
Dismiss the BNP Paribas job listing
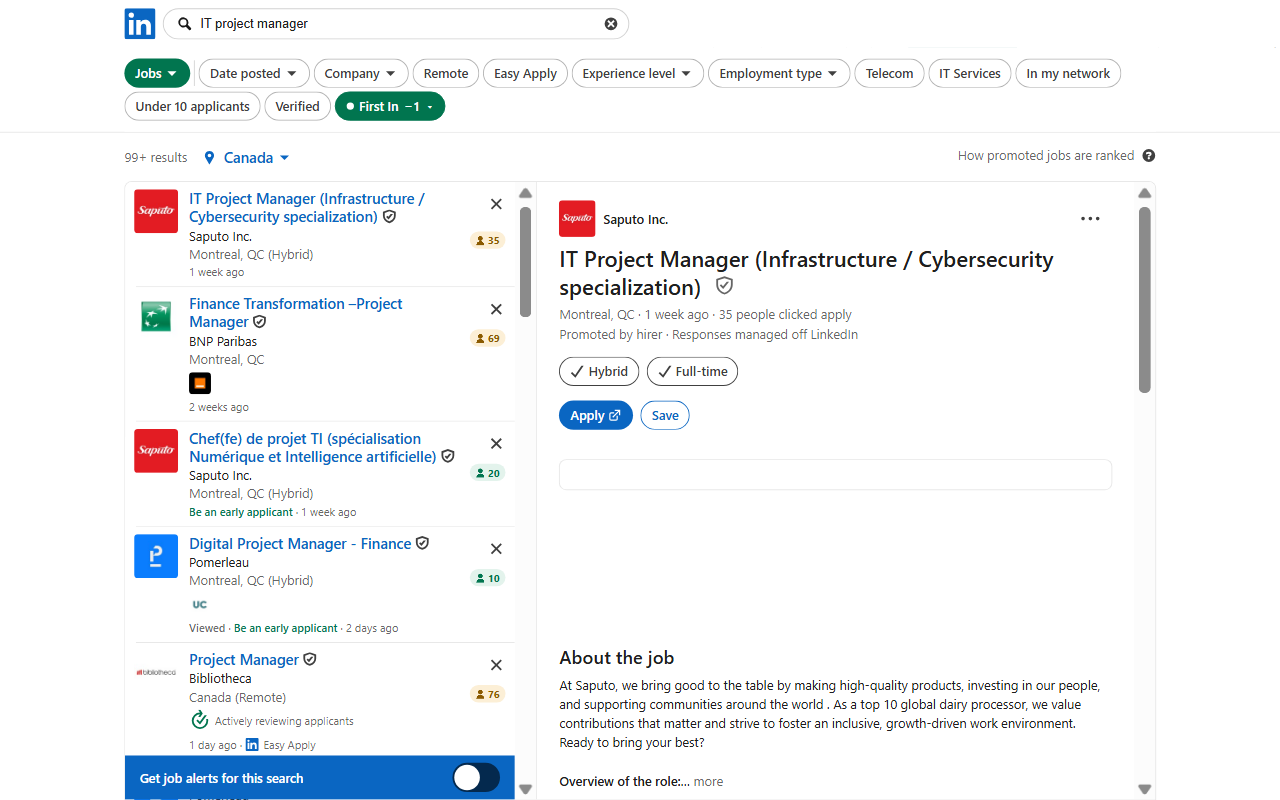point(496,309)
